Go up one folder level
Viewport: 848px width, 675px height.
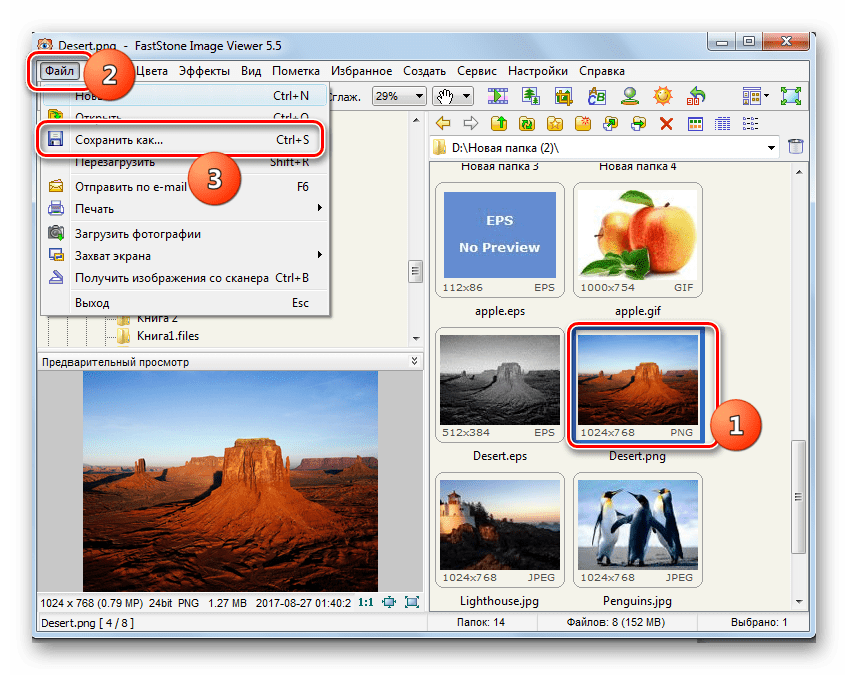click(x=499, y=124)
